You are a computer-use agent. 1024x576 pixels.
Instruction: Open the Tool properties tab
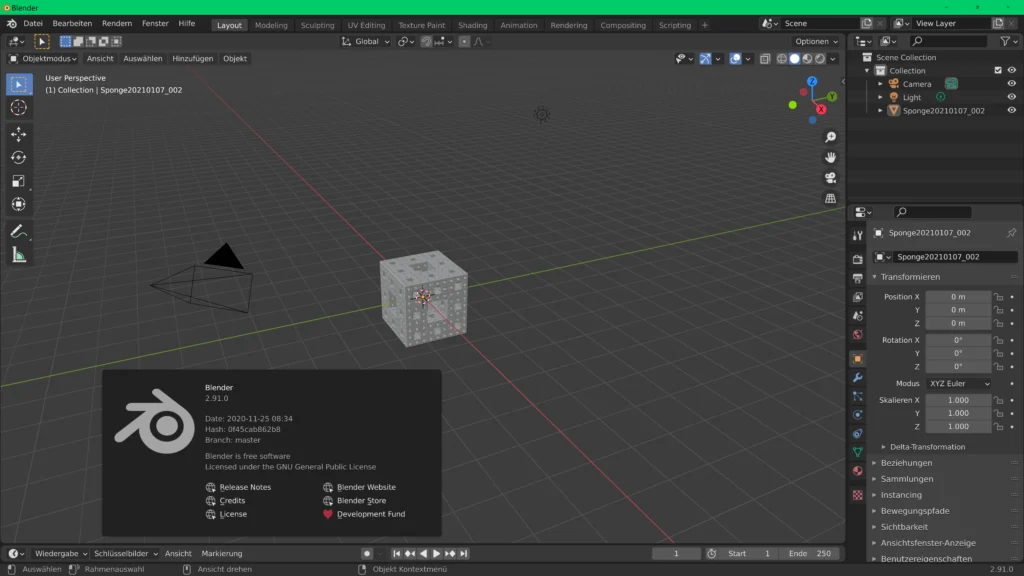(857, 236)
